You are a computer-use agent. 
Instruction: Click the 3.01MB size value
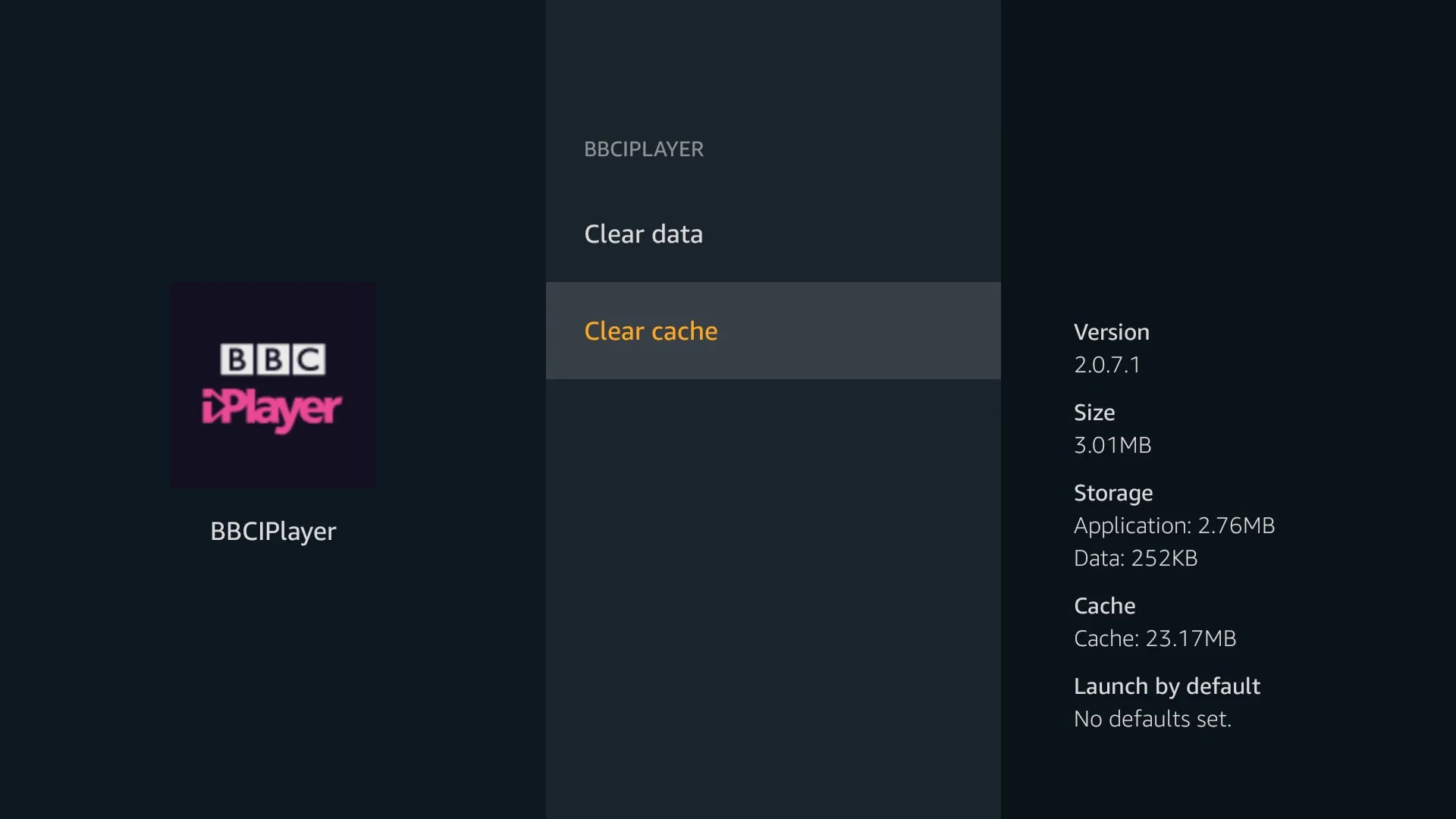tap(1112, 445)
